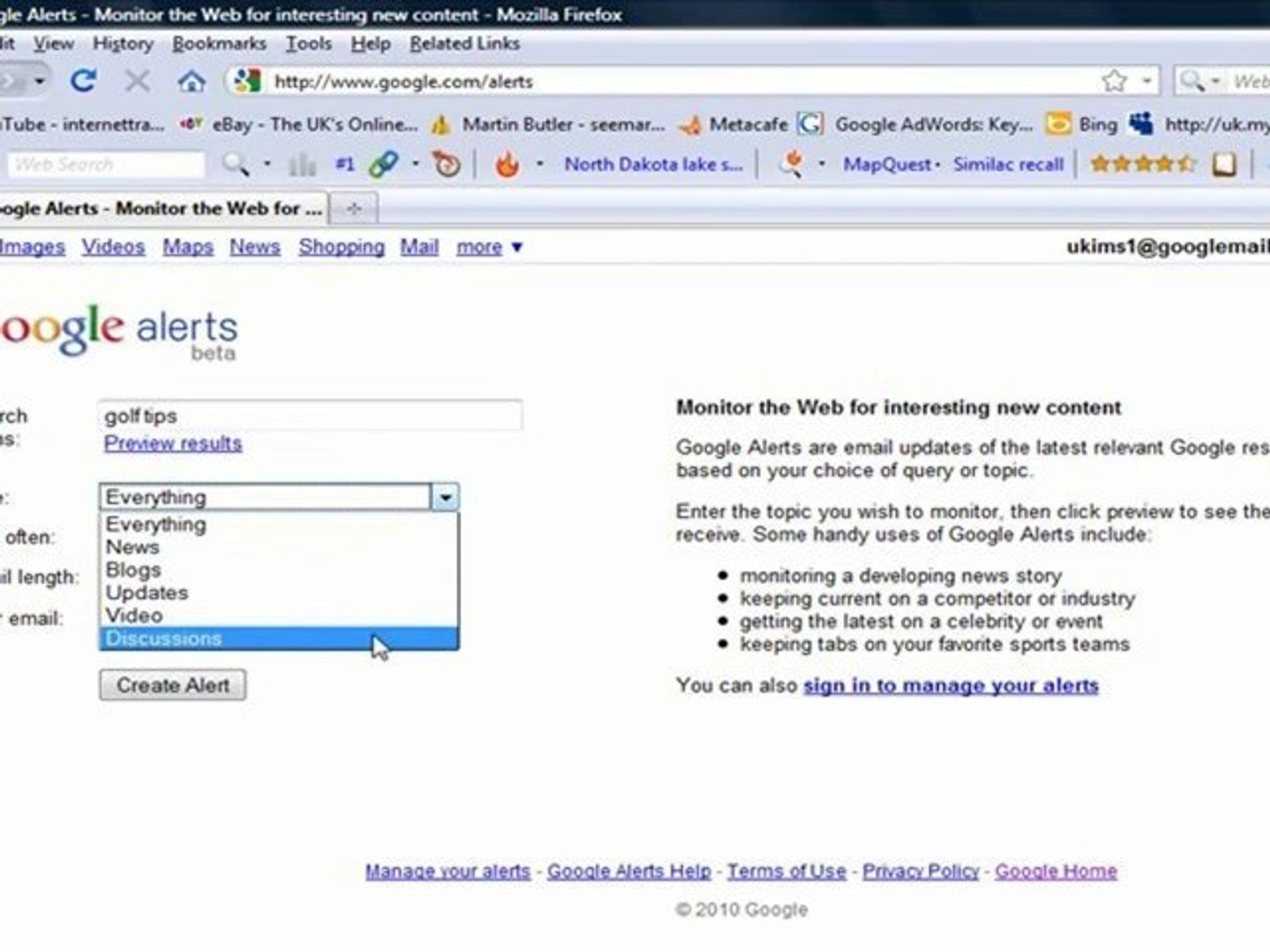Open the History menu
The height and width of the screenshot is (952, 1270).
tap(123, 43)
